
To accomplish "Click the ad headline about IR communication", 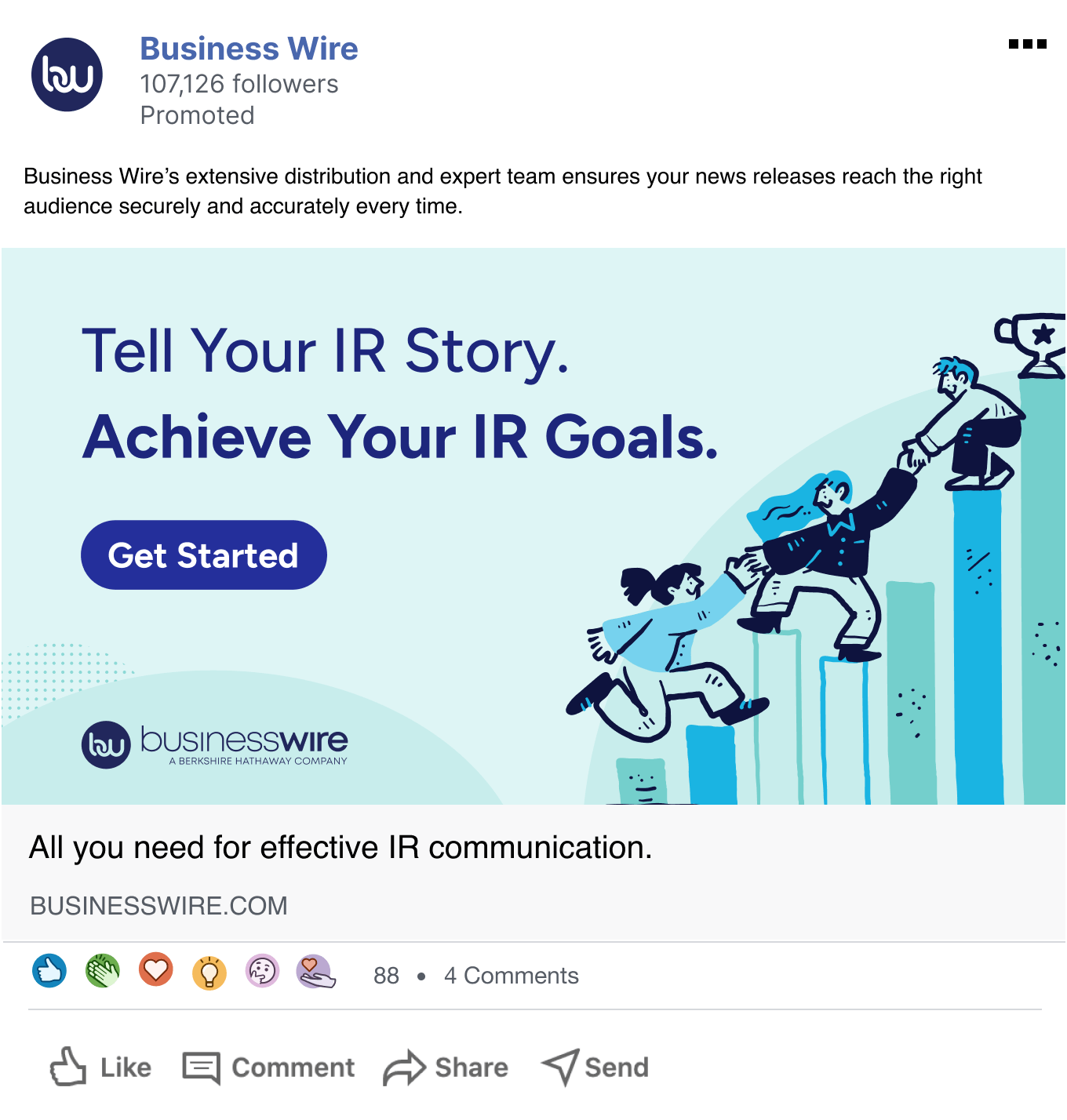I will tap(340, 848).
